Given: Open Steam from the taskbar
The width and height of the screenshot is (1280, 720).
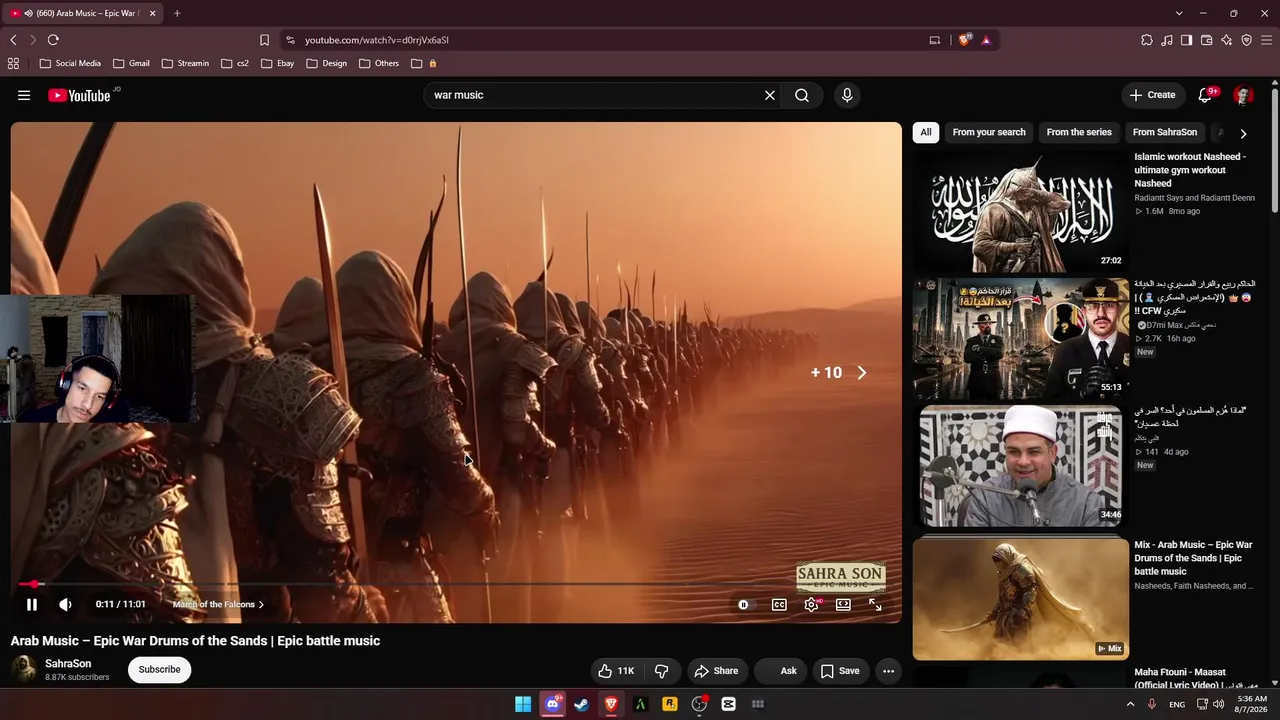Looking at the screenshot, I should [x=581, y=704].
